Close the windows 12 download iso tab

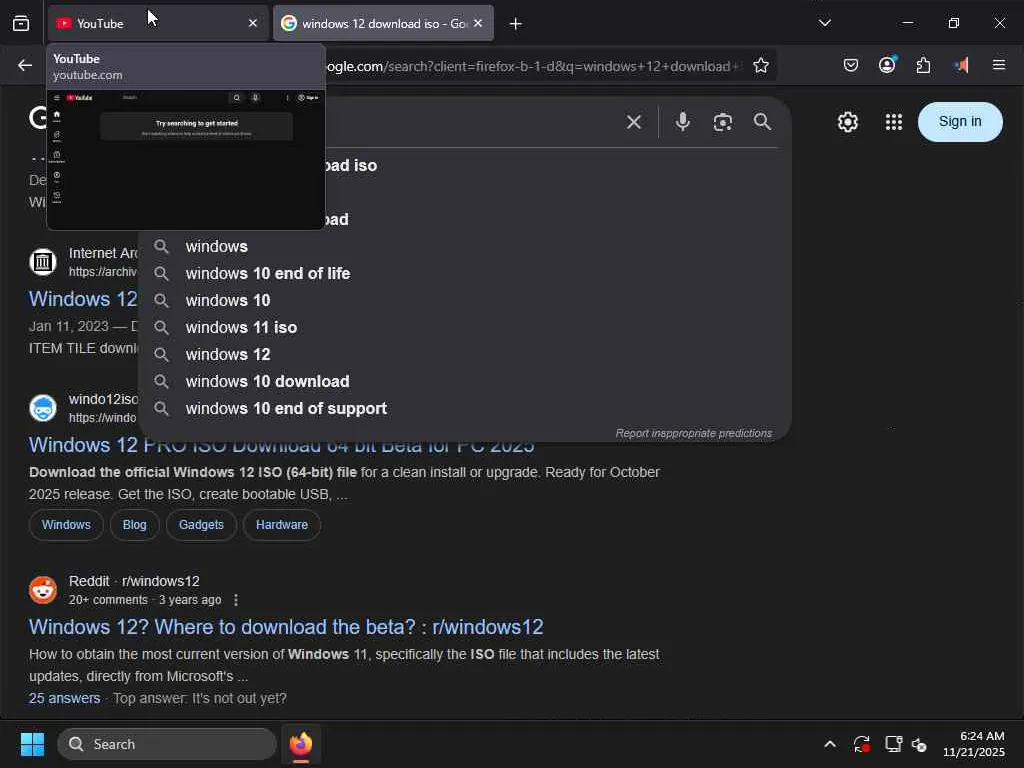pyautogui.click(x=478, y=24)
